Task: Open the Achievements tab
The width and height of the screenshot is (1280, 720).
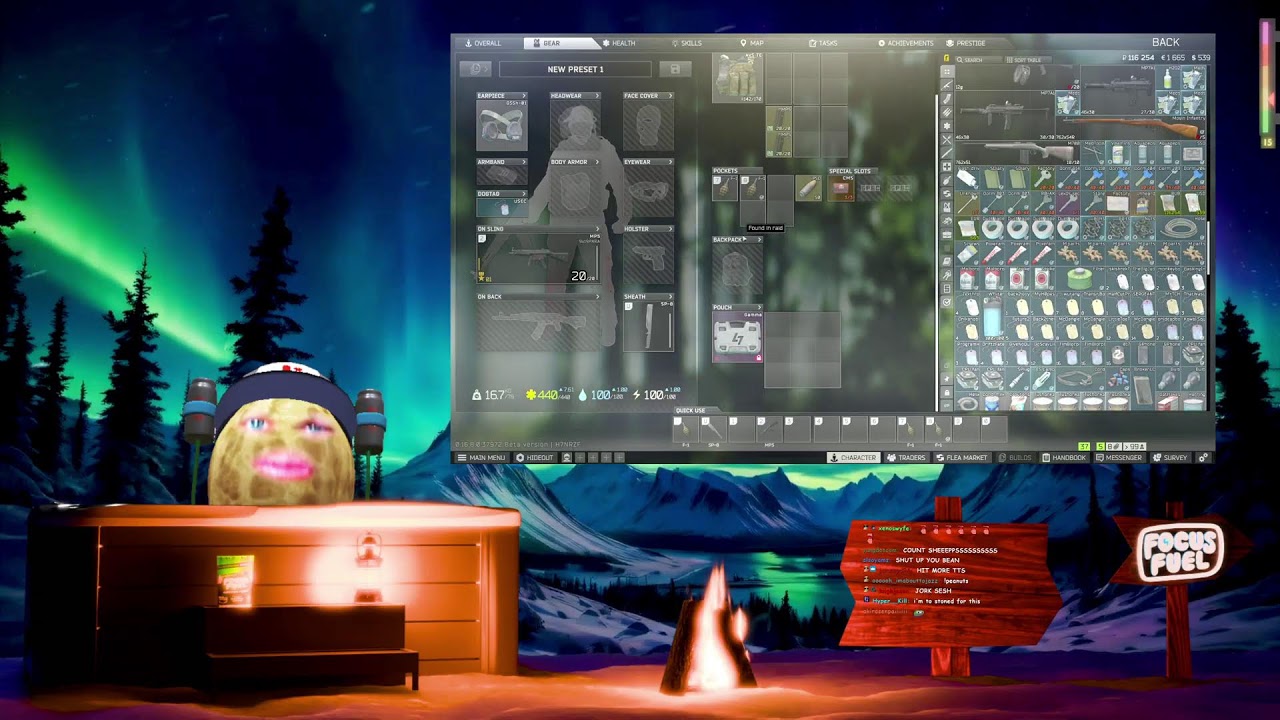Action: point(906,43)
